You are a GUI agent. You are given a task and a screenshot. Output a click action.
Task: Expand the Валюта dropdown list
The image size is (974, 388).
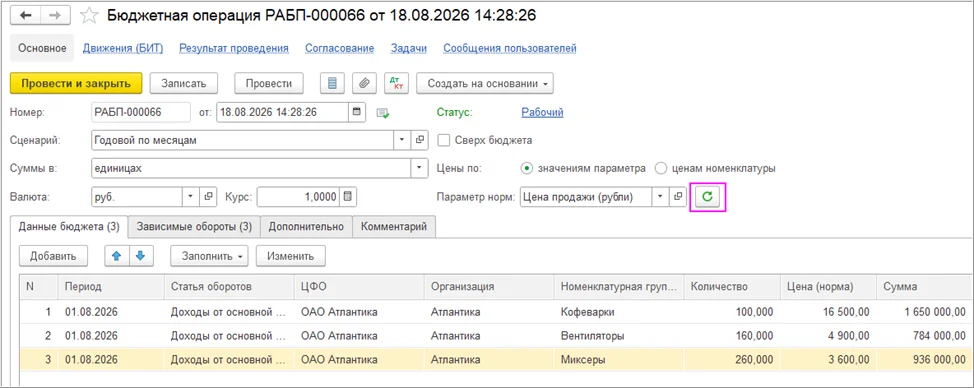click(x=191, y=197)
